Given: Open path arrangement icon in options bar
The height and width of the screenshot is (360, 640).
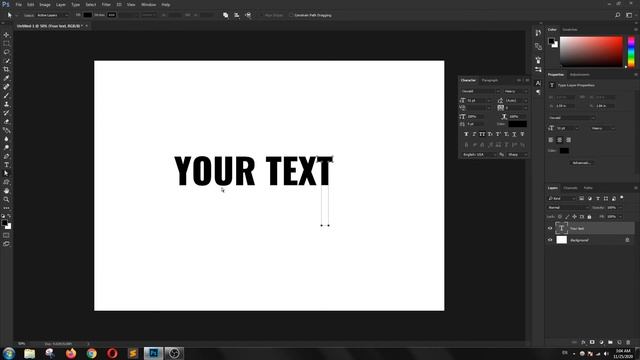Looking at the screenshot, I should (x=248, y=15).
